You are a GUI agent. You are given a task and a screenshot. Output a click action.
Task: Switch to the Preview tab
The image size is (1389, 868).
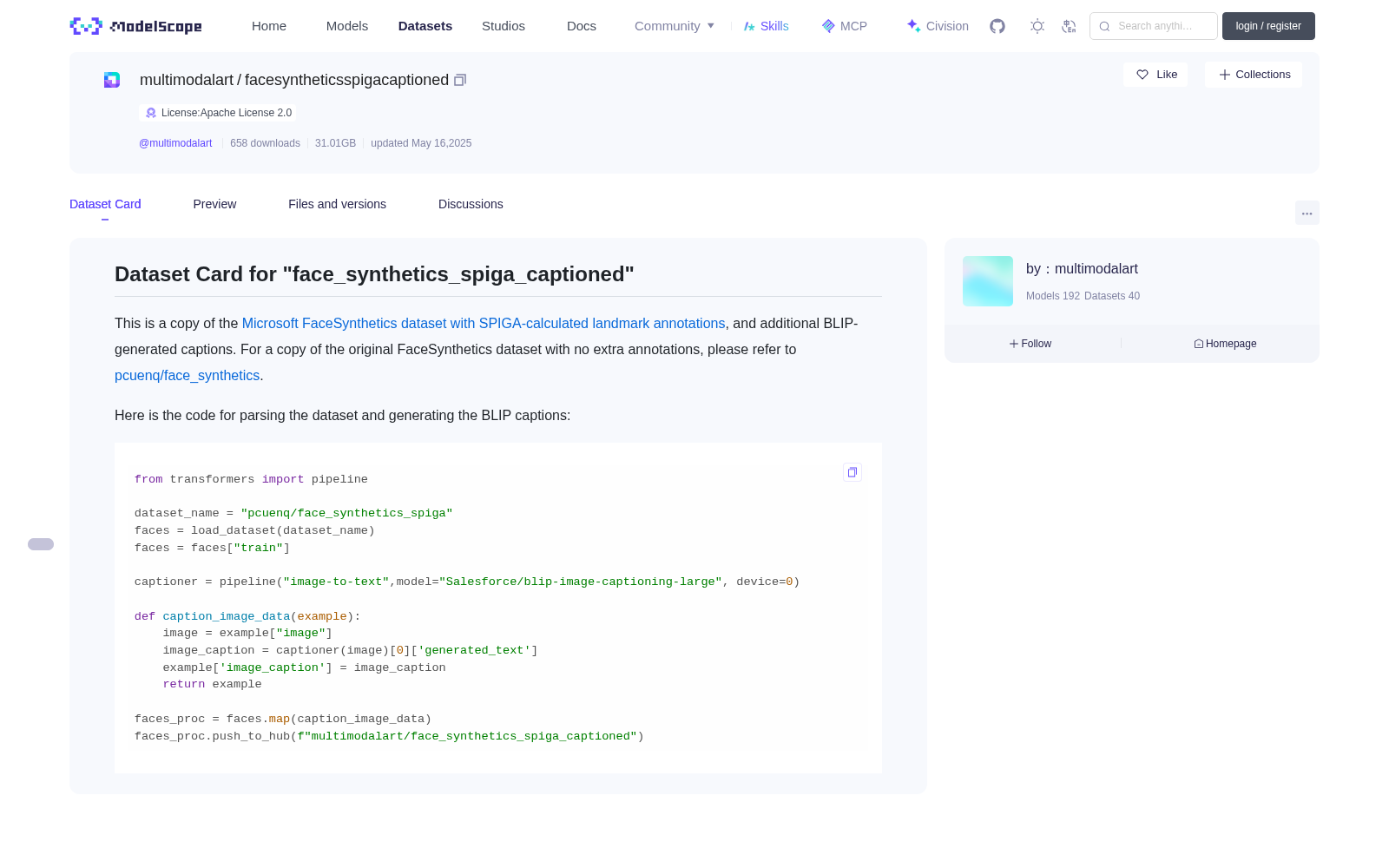tap(214, 204)
